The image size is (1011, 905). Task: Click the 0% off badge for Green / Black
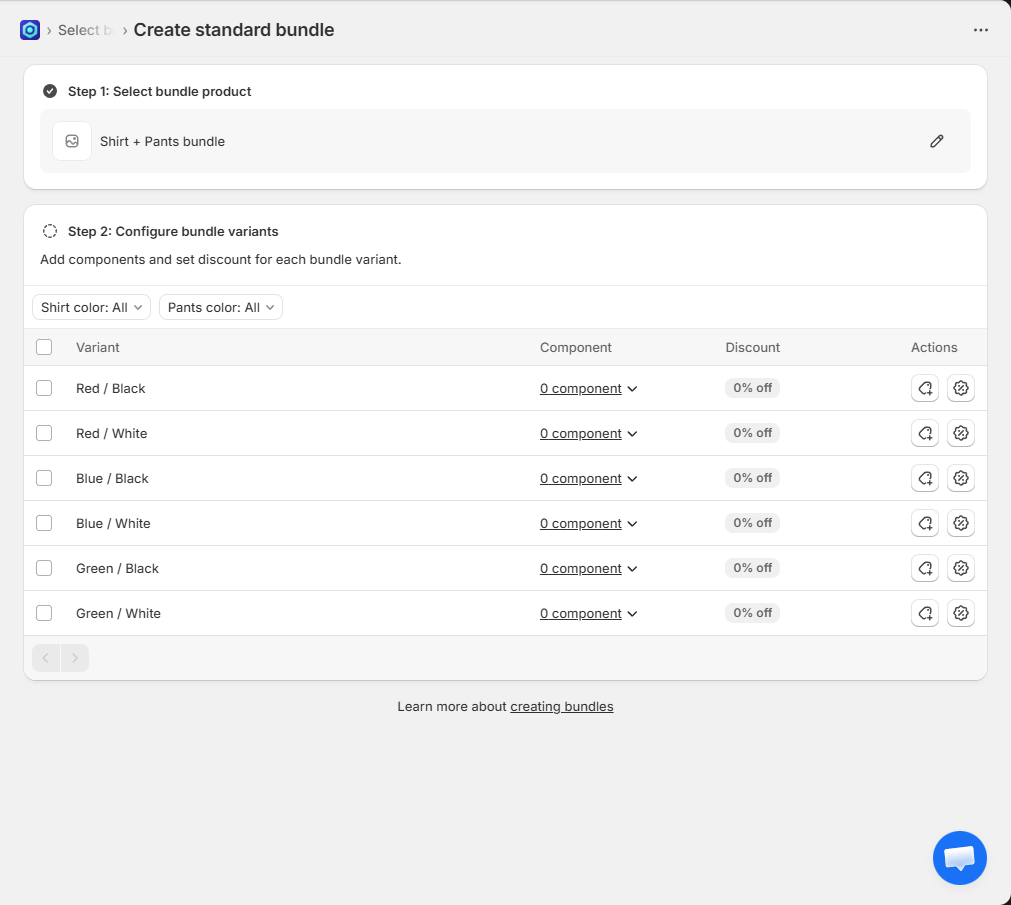click(752, 568)
